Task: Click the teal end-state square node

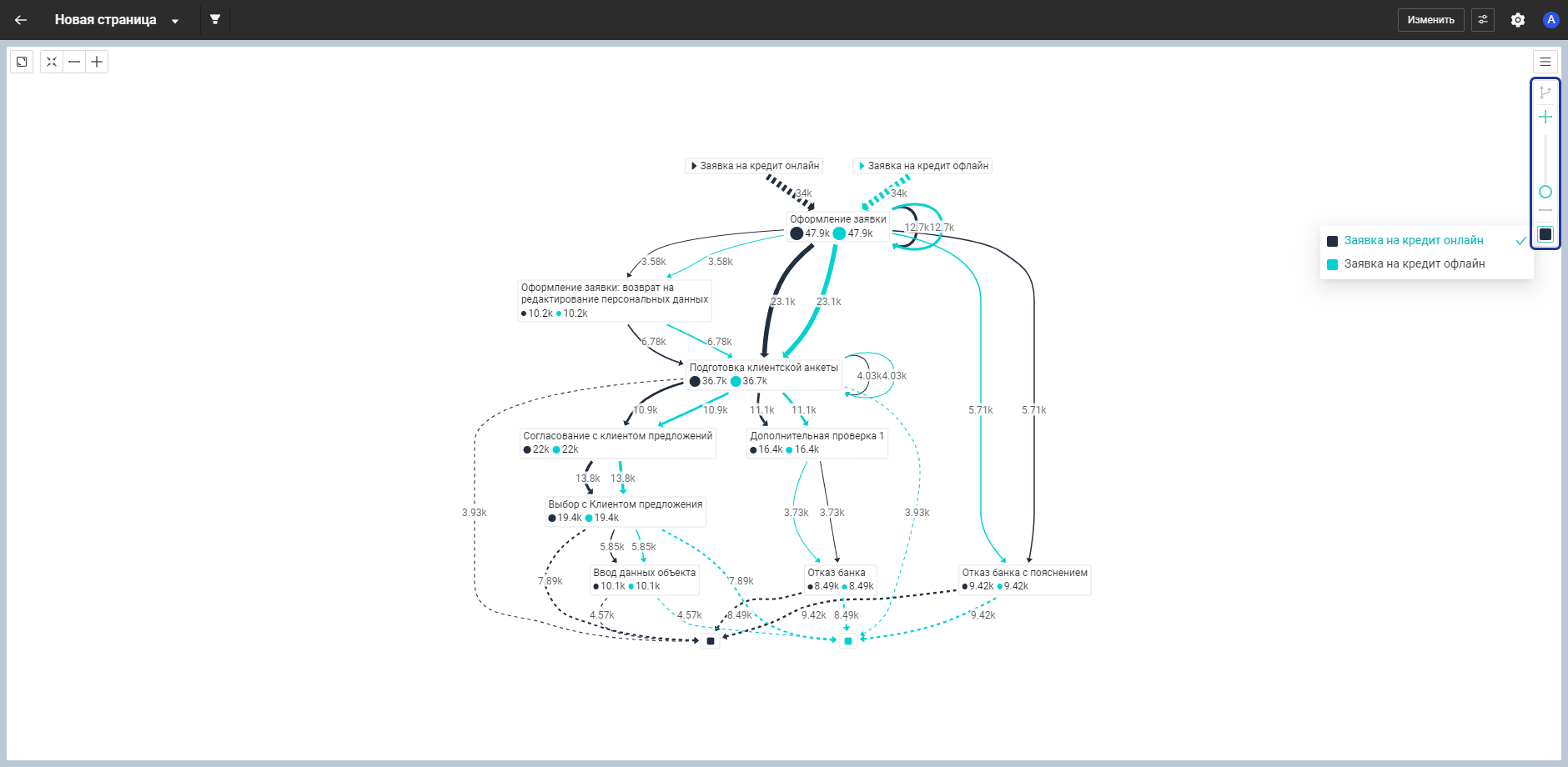Action: coord(848,641)
